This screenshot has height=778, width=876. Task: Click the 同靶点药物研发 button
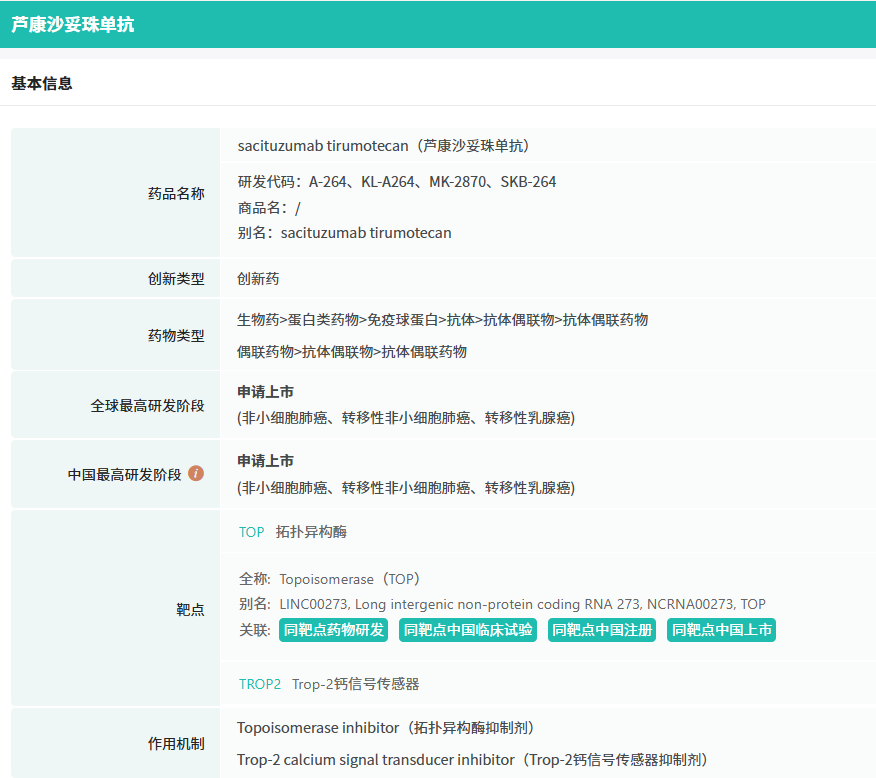click(334, 630)
